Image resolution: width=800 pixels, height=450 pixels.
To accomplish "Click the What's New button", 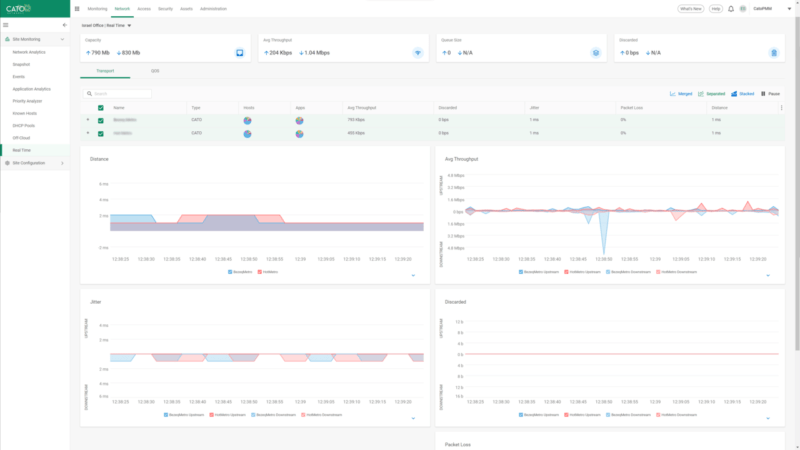I will click(x=690, y=8).
